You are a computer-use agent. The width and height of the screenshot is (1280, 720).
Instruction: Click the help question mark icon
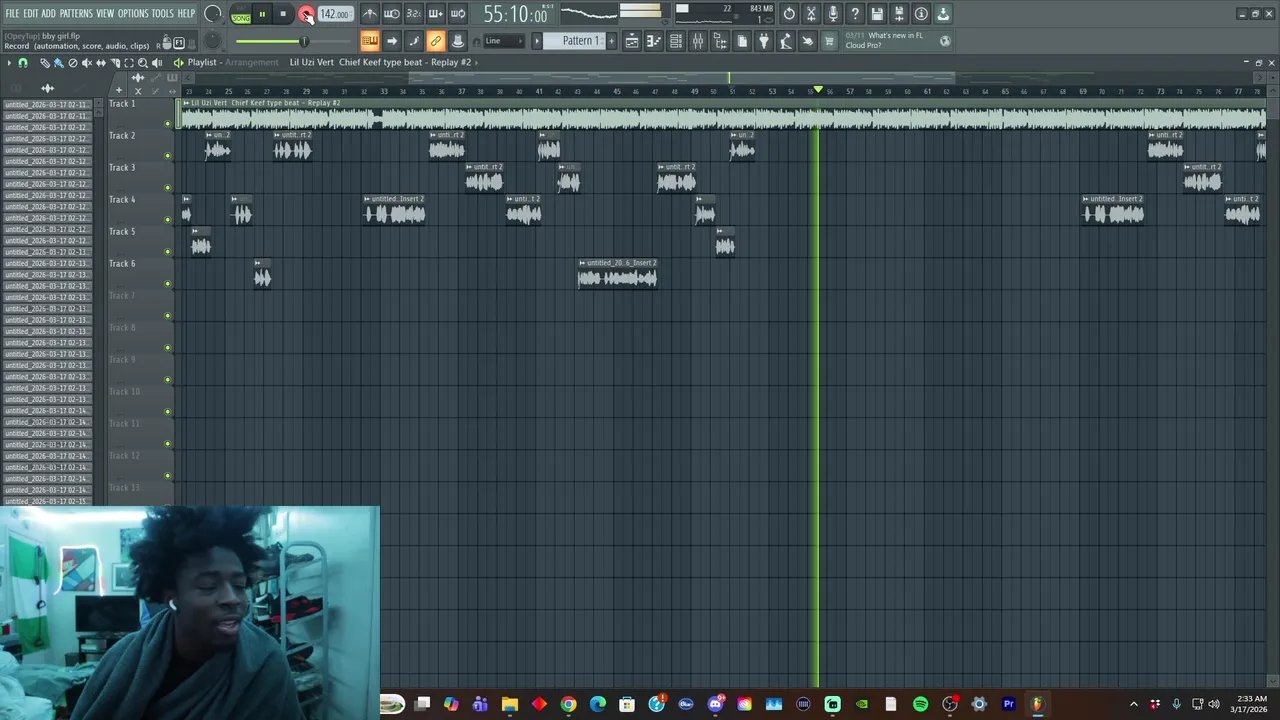(x=855, y=14)
